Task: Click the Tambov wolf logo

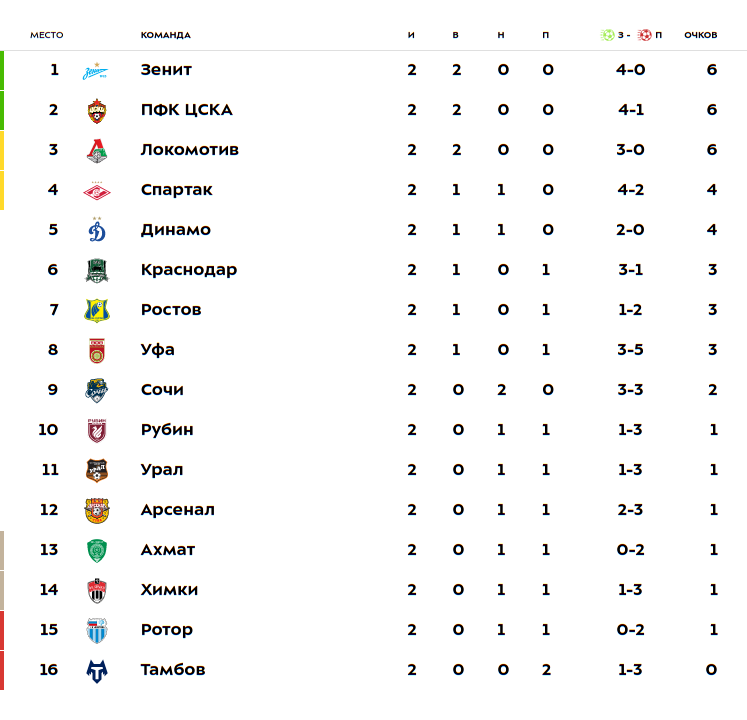Action: click(97, 670)
